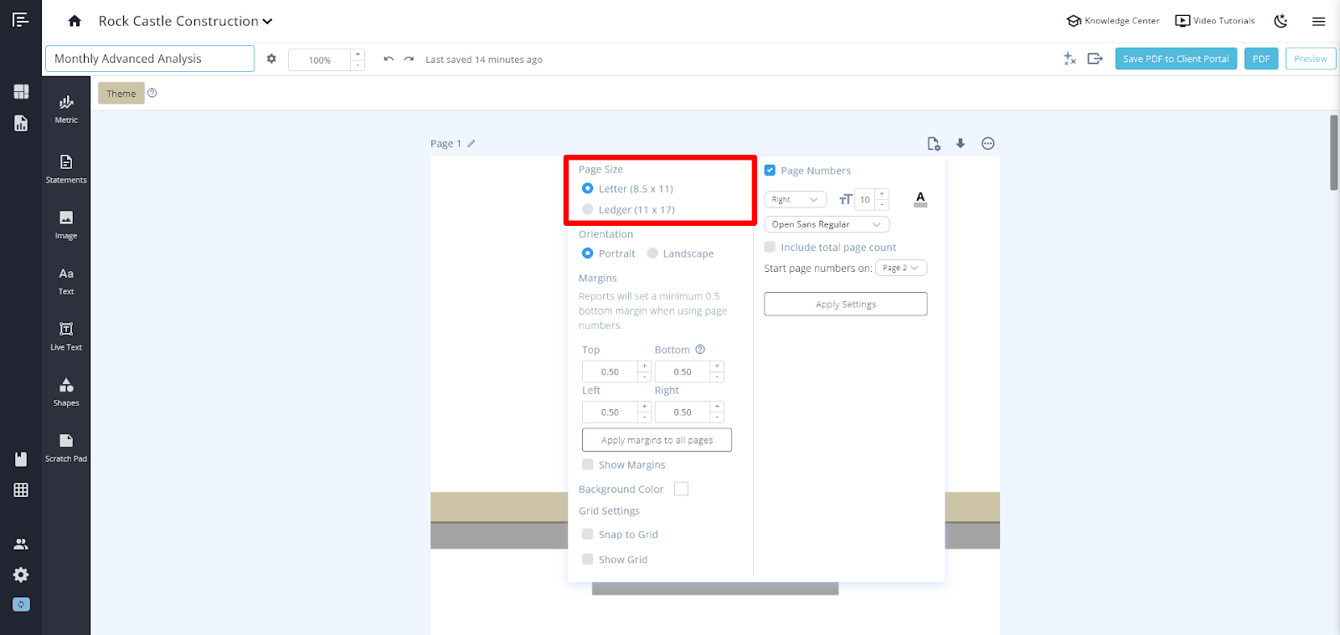Click the vertical scrollbar thumb
1340x635 pixels.
1334,151
